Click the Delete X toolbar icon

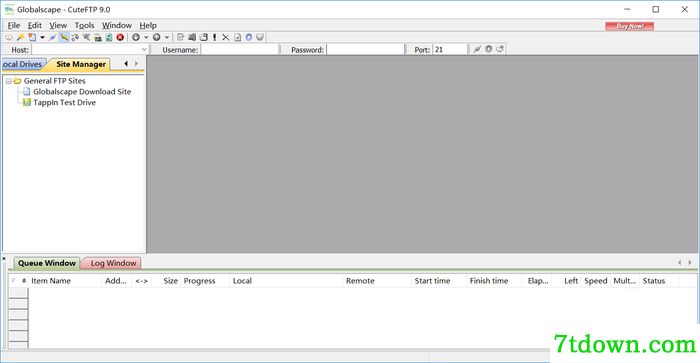(225, 38)
